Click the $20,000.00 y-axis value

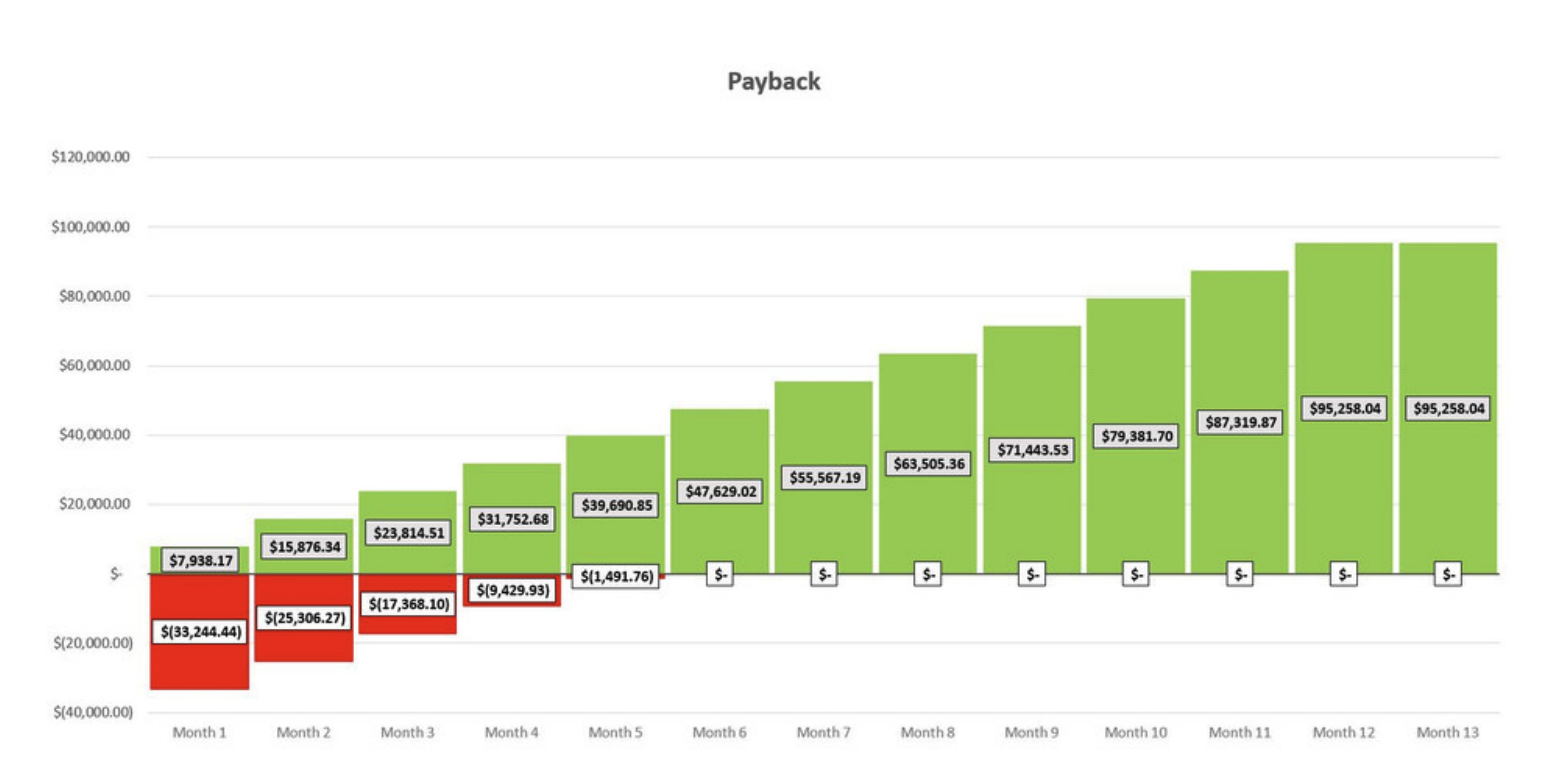[x=95, y=504]
